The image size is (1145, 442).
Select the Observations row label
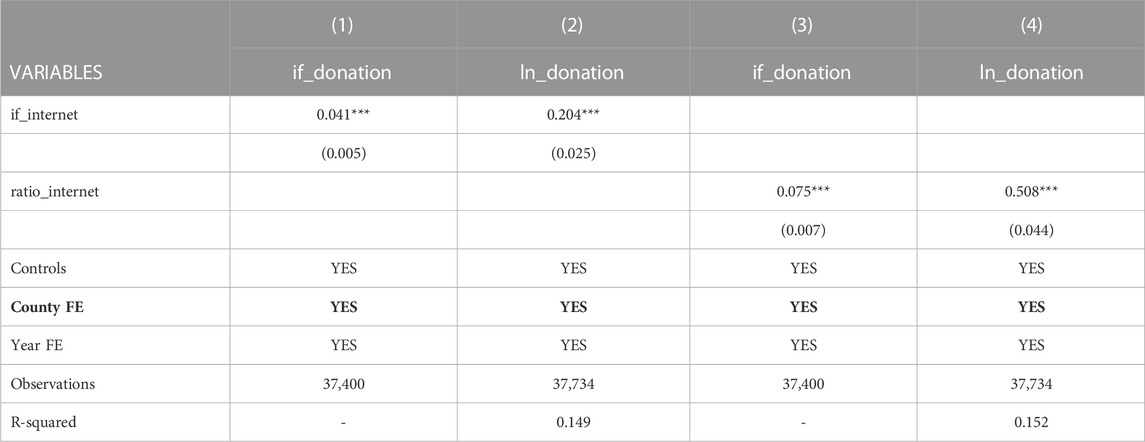pos(53,384)
